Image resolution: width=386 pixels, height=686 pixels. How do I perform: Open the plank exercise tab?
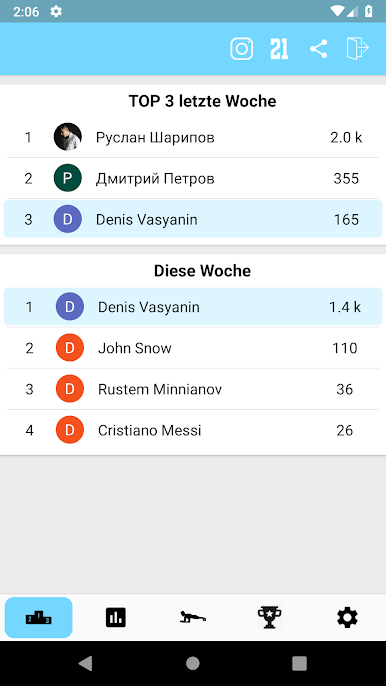click(193, 617)
